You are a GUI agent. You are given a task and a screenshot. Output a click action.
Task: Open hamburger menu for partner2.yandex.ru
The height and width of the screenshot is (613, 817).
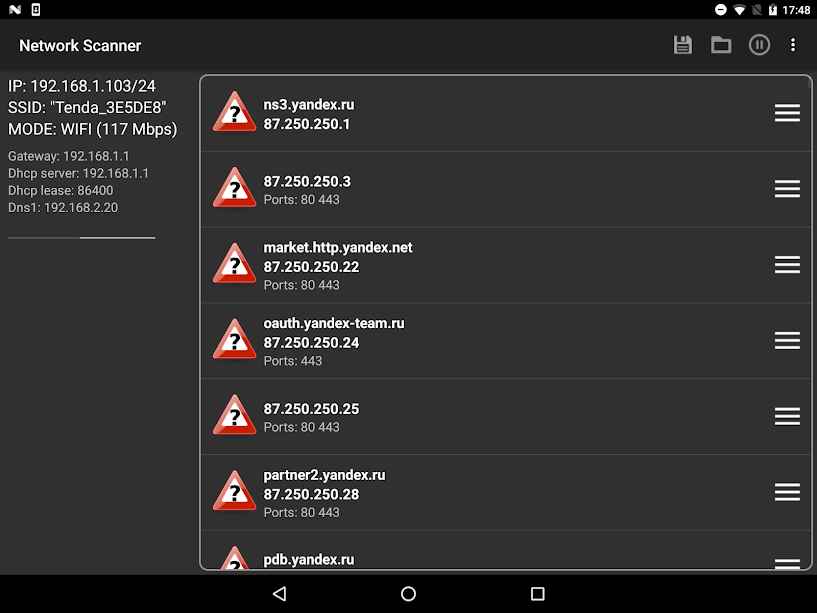pos(787,492)
